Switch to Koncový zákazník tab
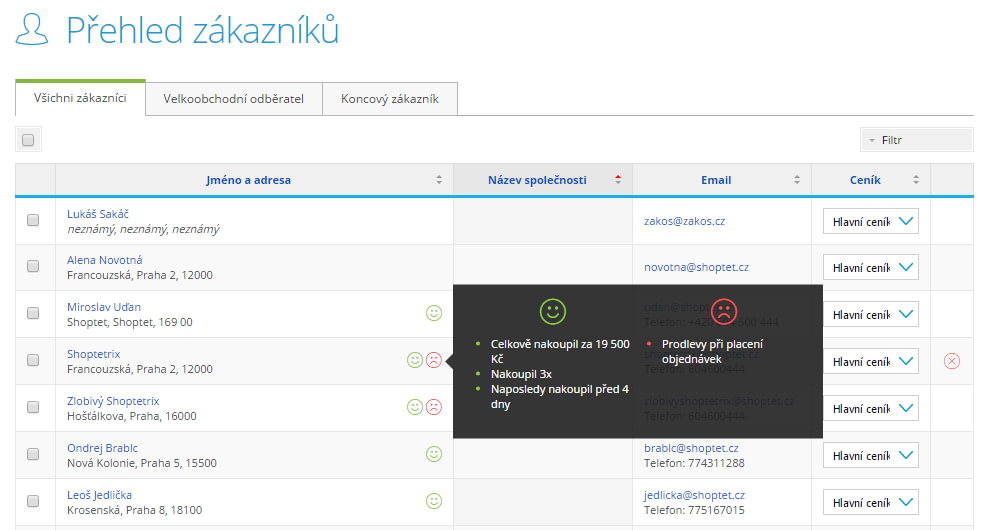The height and width of the screenshot is (530, 982). click(x=390, y=99)
